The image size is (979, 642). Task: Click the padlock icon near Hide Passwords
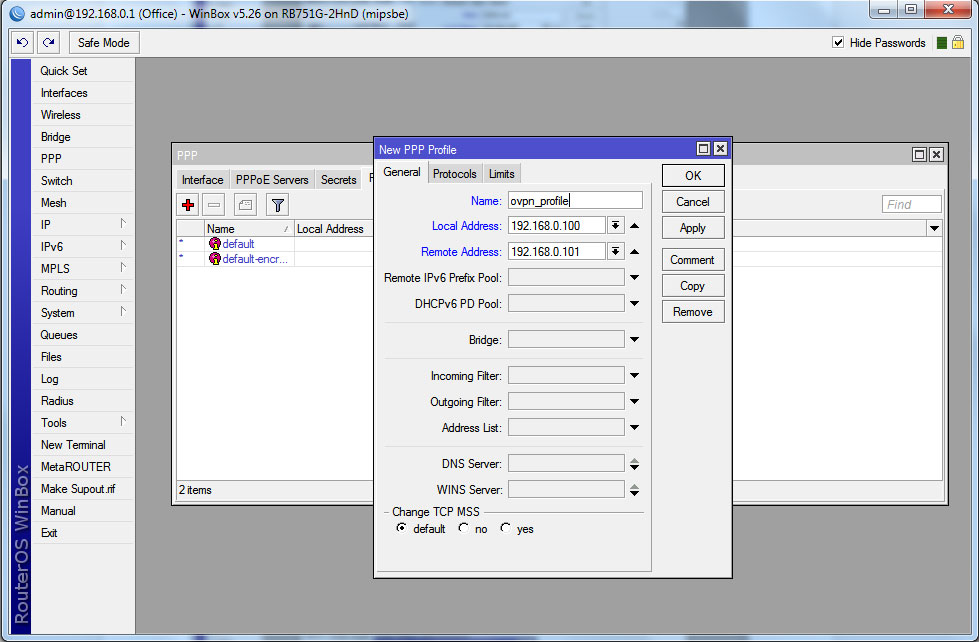(958, 43)
